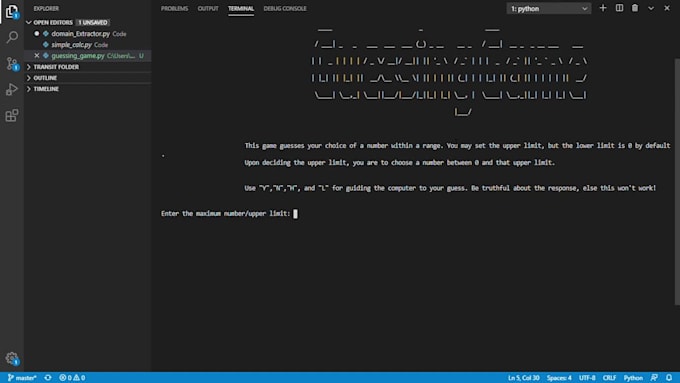Change indentation via Spaces: 4
Screen dimensions: 680x383
(559, 378)
